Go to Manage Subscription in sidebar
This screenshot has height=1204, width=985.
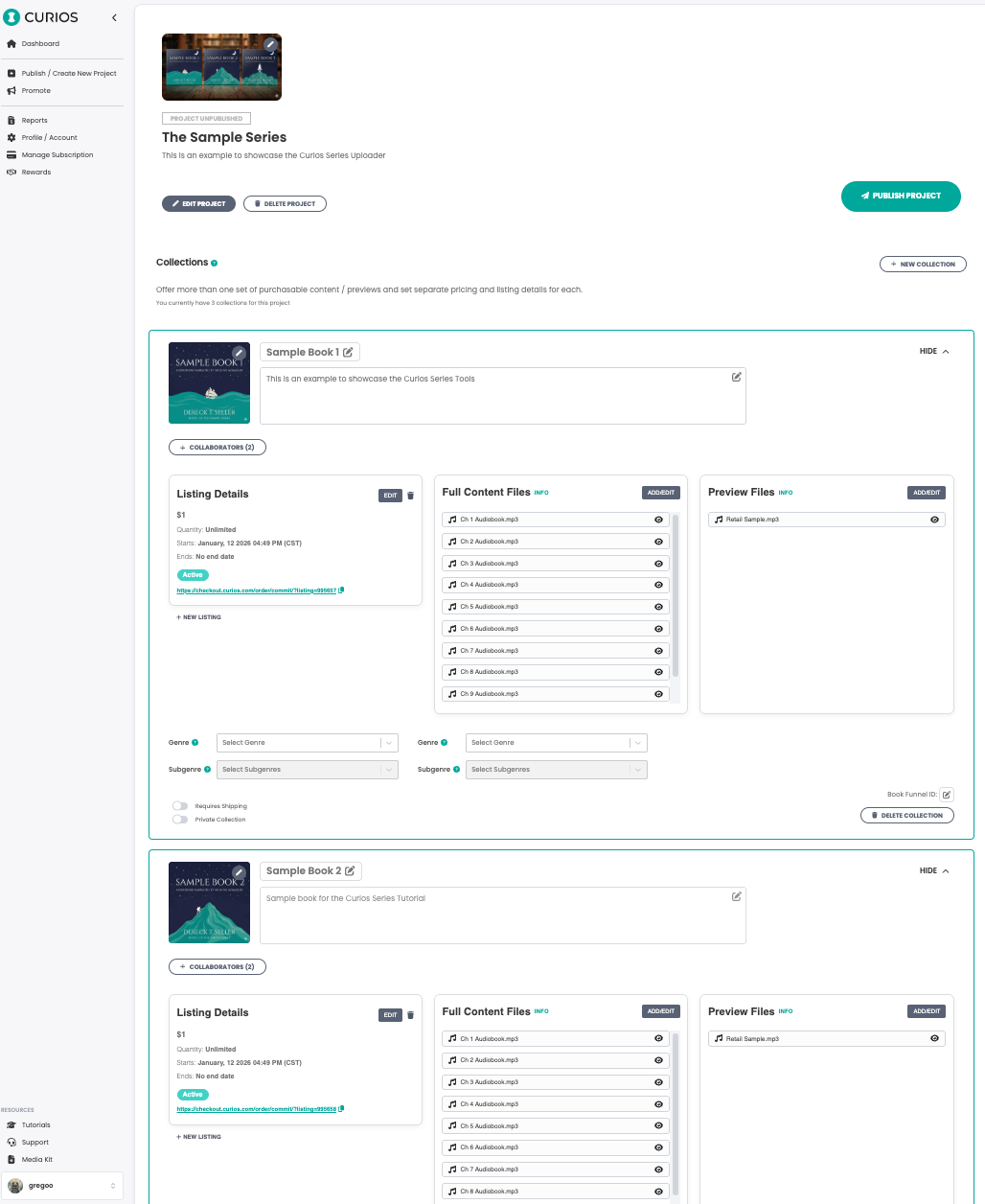click(57, 155)
